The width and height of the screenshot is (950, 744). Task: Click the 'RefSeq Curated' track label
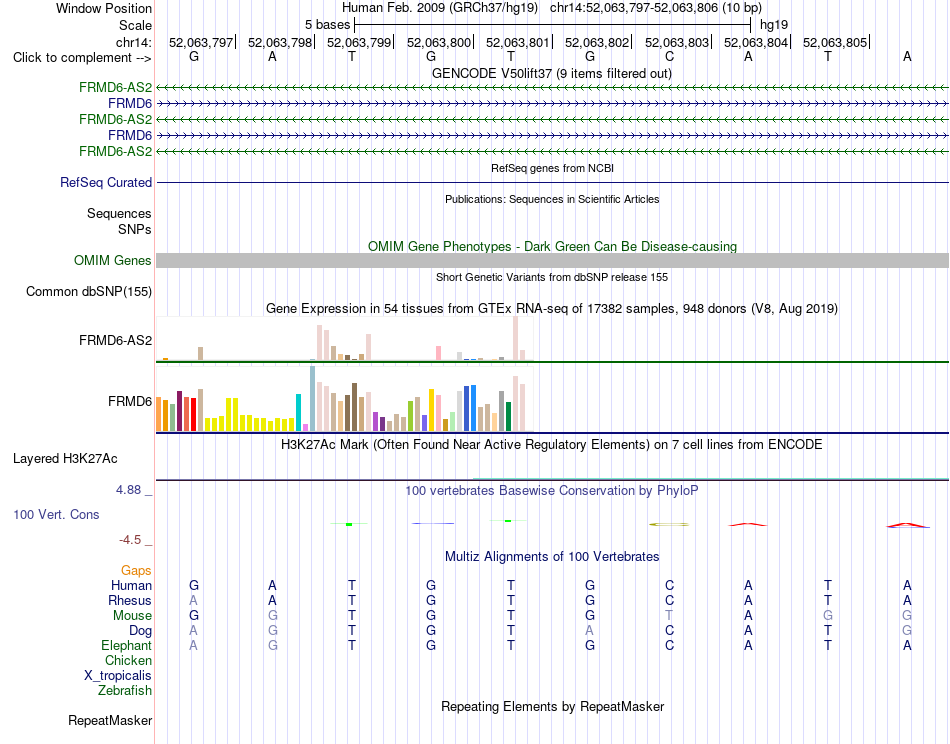pyautogui.click(x=106, y=182)
